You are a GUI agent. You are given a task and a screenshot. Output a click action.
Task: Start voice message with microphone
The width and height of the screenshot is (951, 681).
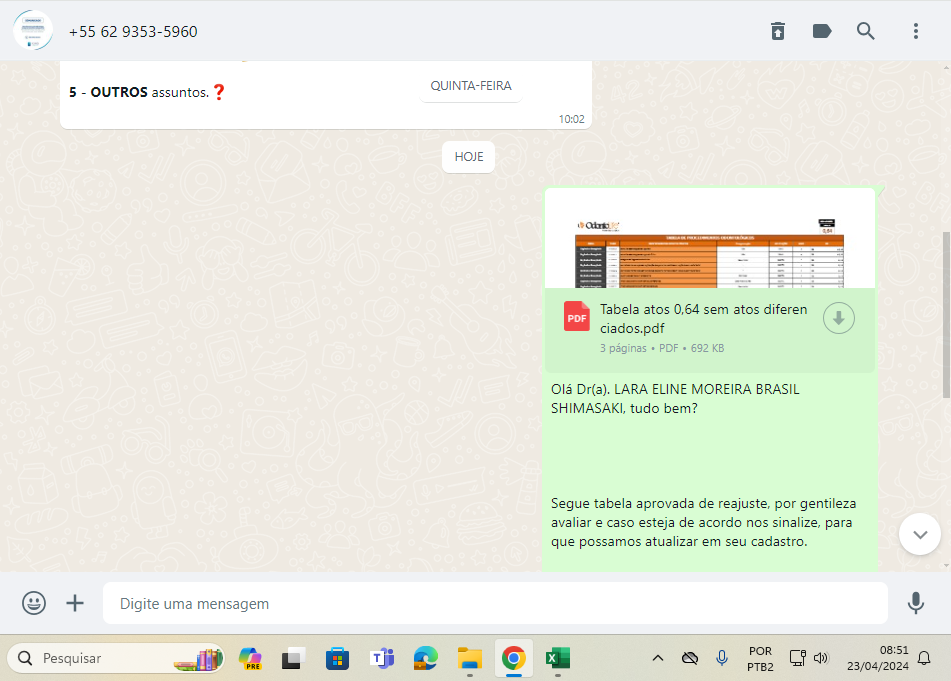[916, 603]
